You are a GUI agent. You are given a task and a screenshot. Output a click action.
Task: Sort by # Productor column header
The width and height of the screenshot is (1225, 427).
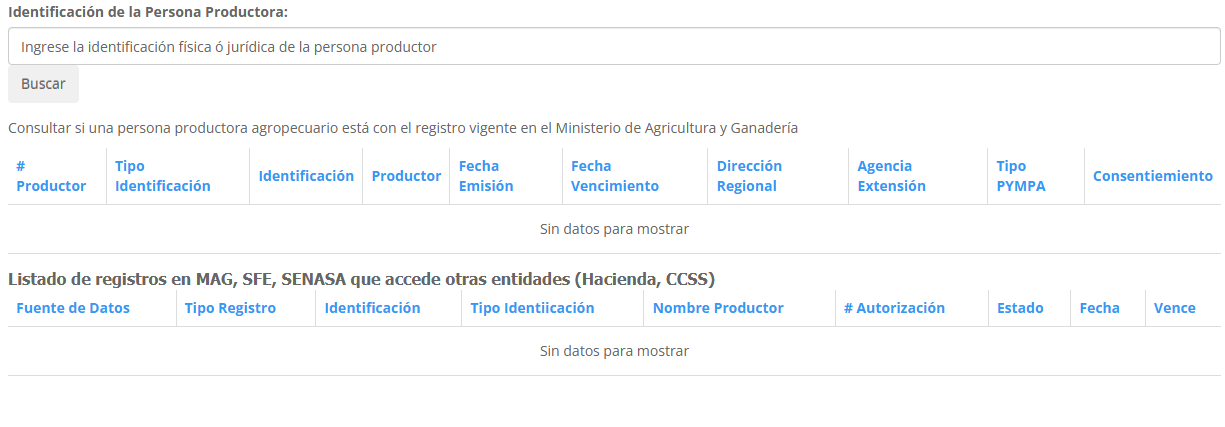51,176
